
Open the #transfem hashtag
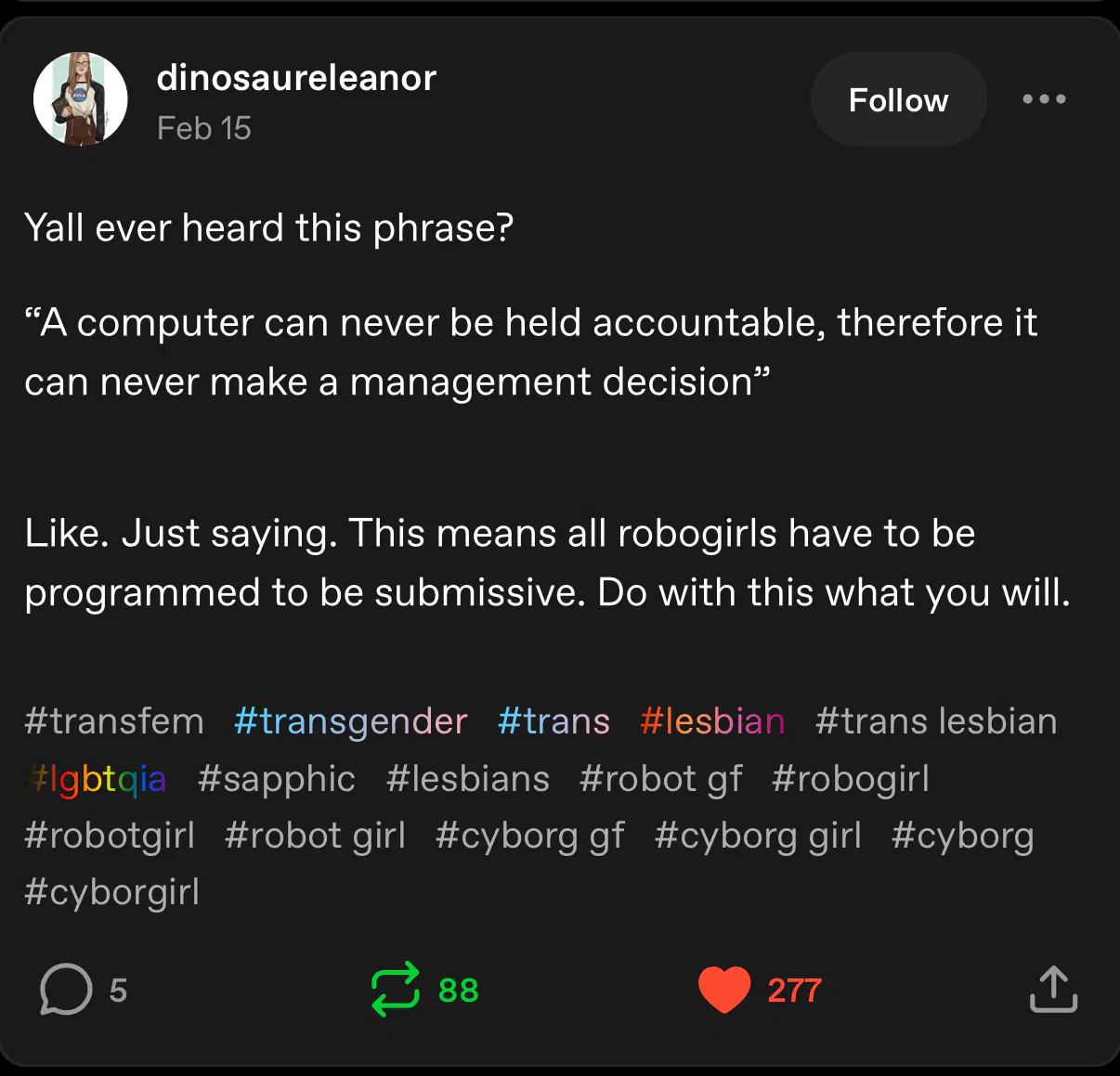[114, 721]
